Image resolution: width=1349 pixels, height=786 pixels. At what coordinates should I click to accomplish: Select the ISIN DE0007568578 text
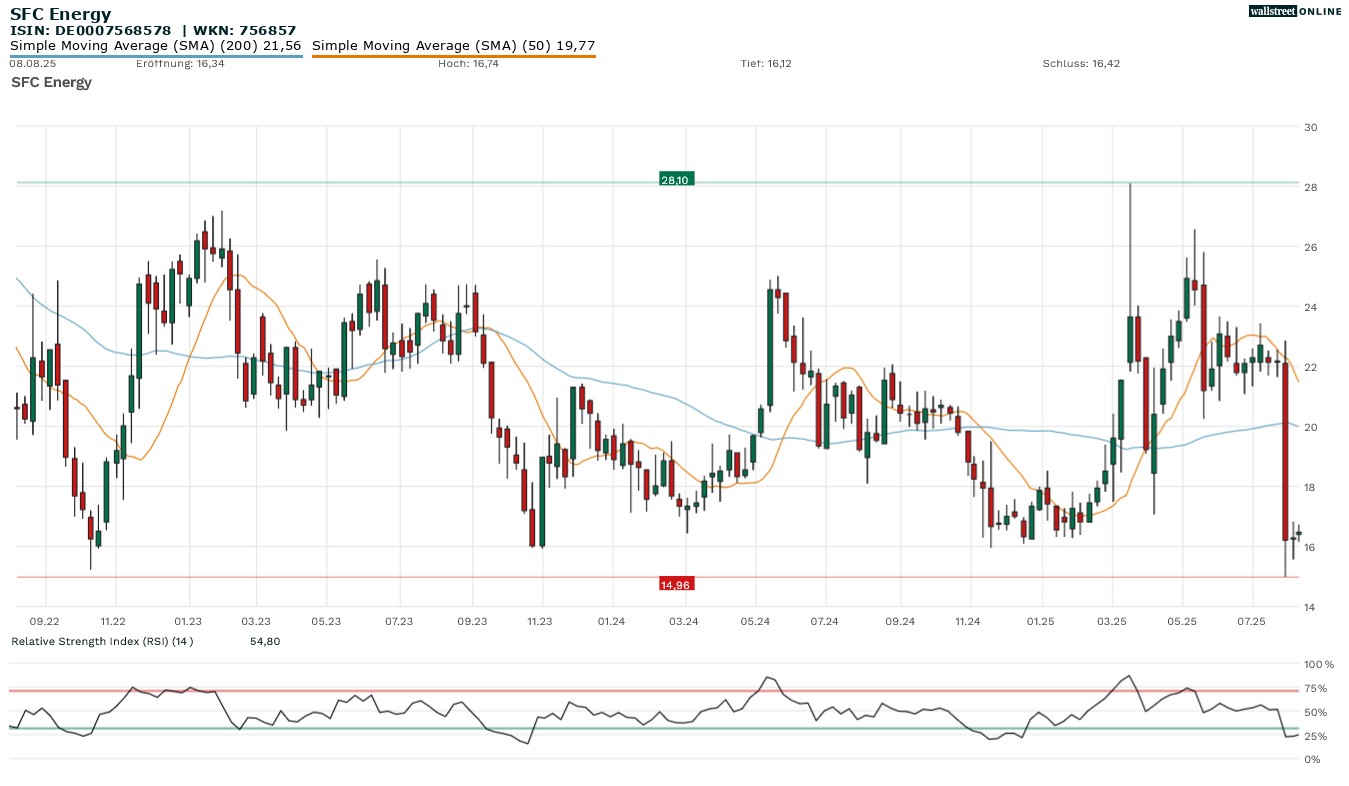(91, 31)
